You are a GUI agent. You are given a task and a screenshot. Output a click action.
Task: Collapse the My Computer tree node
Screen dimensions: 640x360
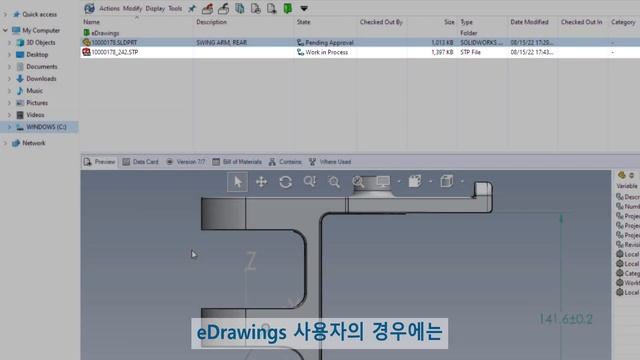(x=5, y=30)
